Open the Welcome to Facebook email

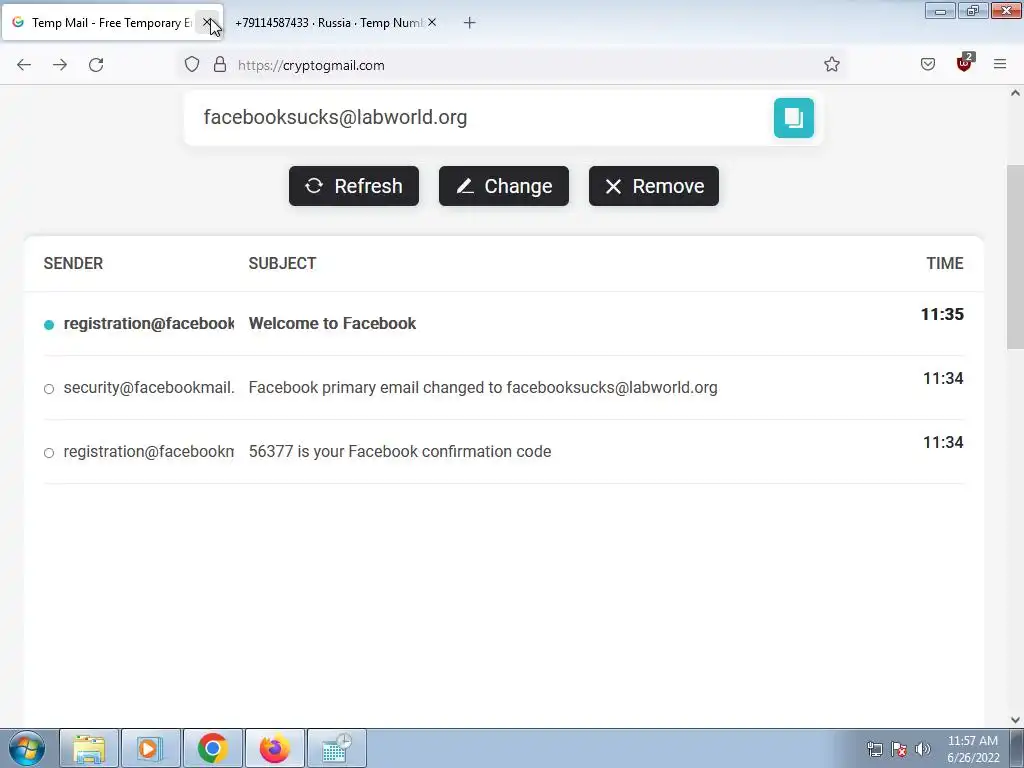click(504, 323)
